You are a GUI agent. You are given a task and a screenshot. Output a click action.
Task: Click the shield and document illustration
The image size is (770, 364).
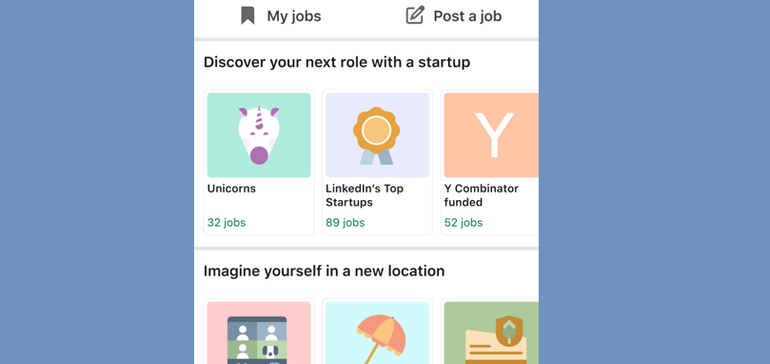pyautogui.click(x=497, y=340)
